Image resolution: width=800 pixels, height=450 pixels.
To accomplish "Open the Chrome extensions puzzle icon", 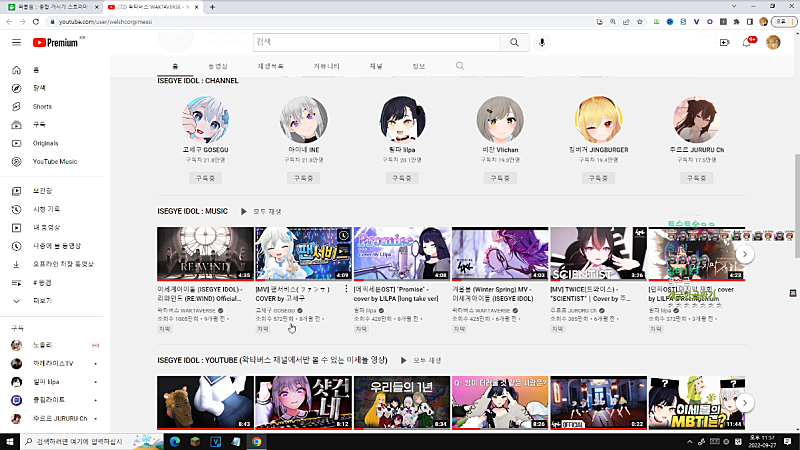I will (736, 22).
